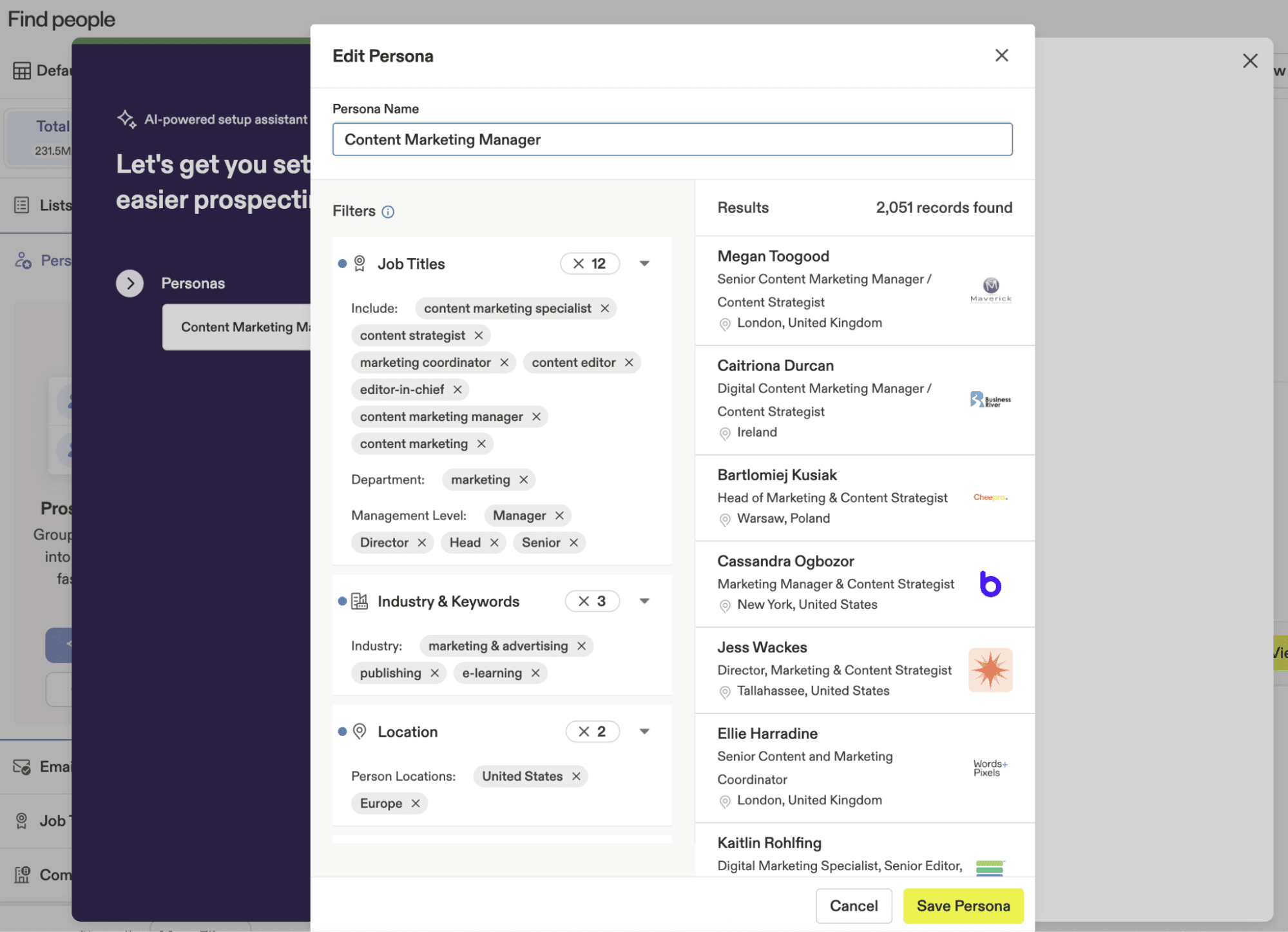Delete the marketing department tag

pos(524,480)
